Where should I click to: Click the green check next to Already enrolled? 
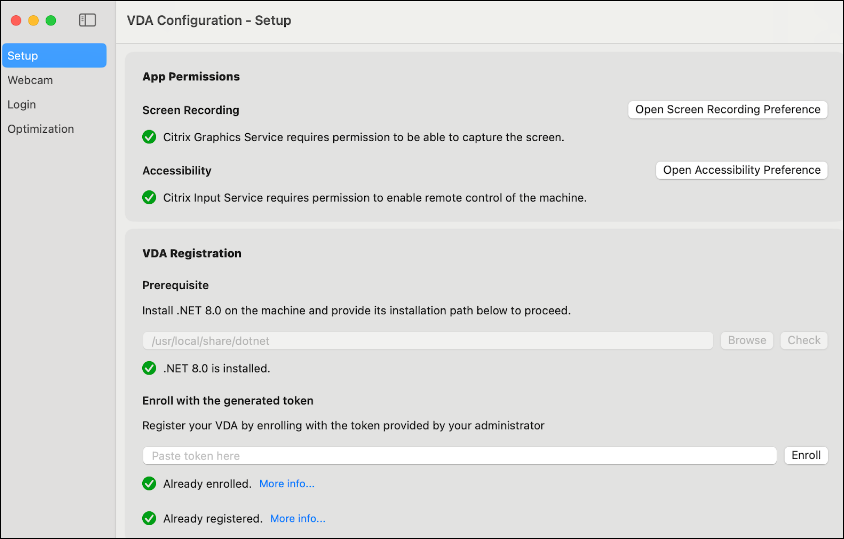pos(149,484)
